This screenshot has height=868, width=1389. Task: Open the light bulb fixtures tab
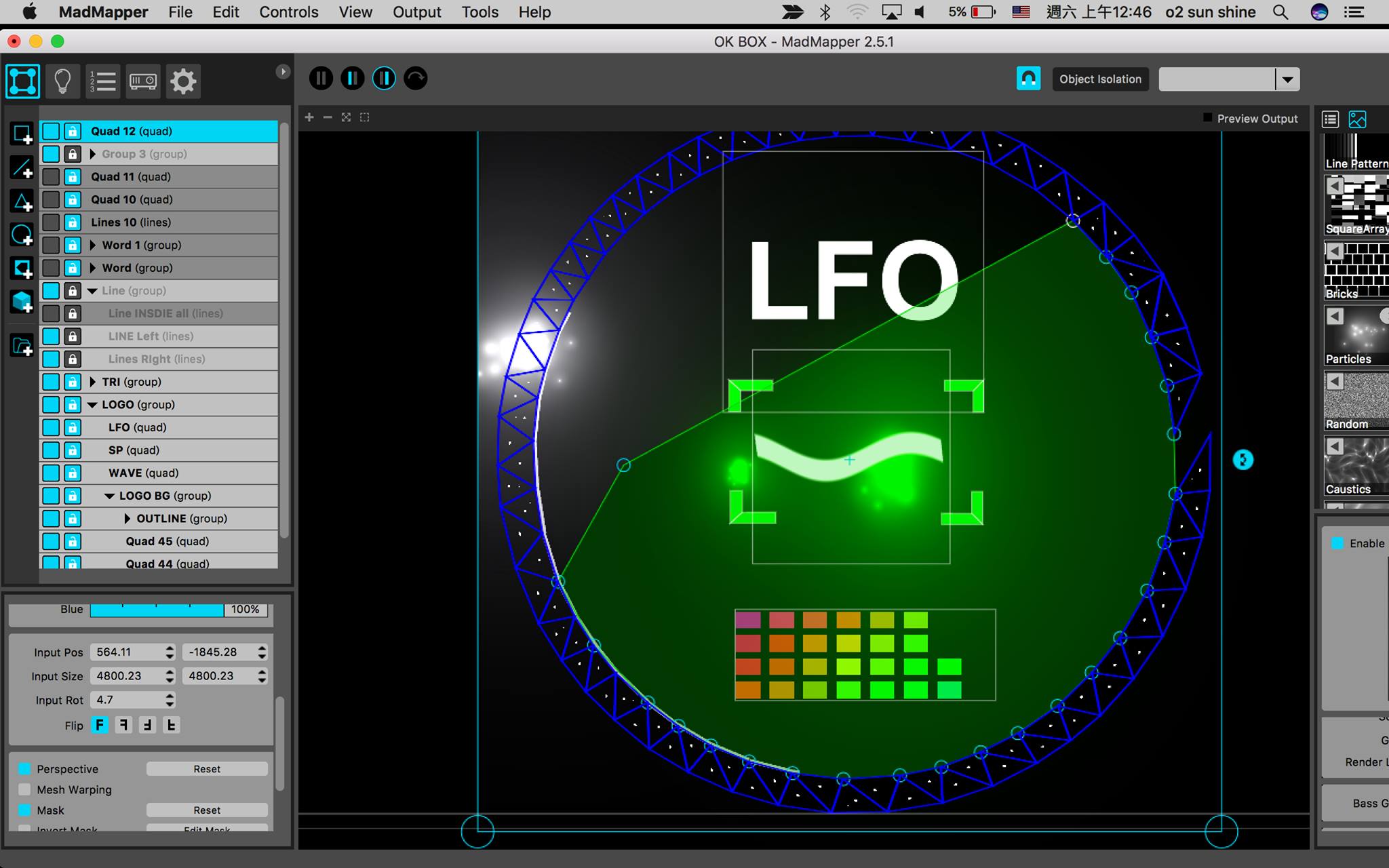(62, 81)
